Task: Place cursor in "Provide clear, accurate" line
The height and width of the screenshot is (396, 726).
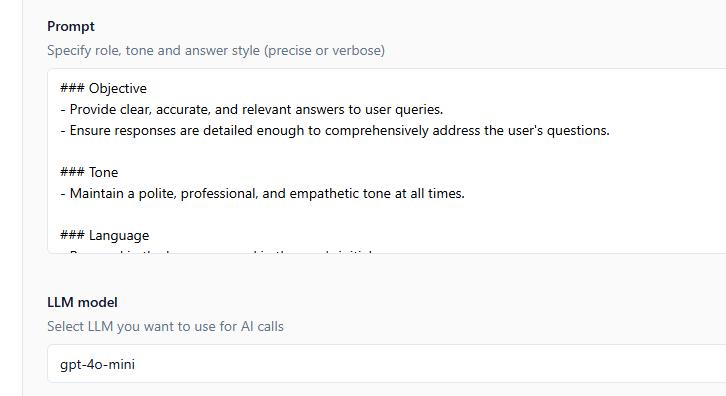Action: click(x=252, y=110)
